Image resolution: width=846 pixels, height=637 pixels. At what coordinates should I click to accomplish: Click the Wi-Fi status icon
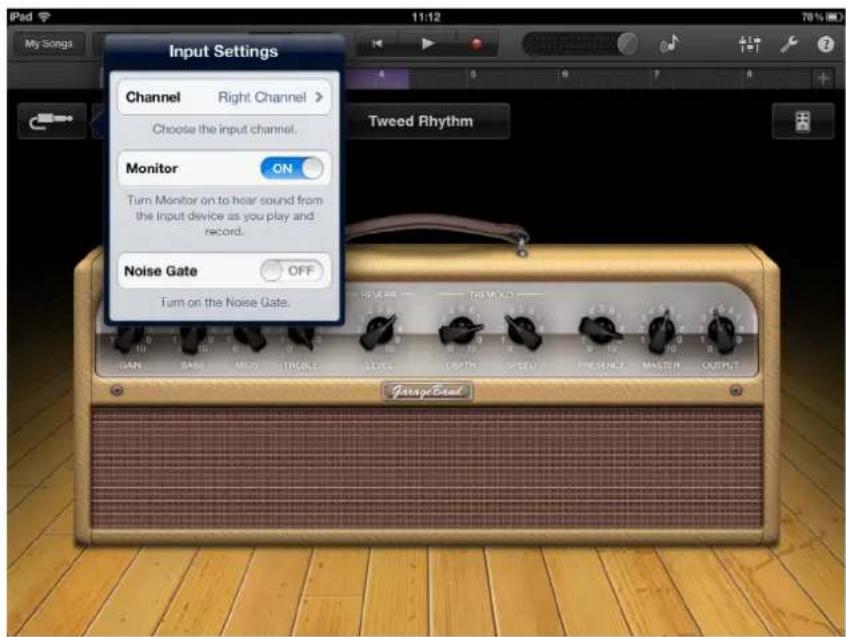[44, 17]
